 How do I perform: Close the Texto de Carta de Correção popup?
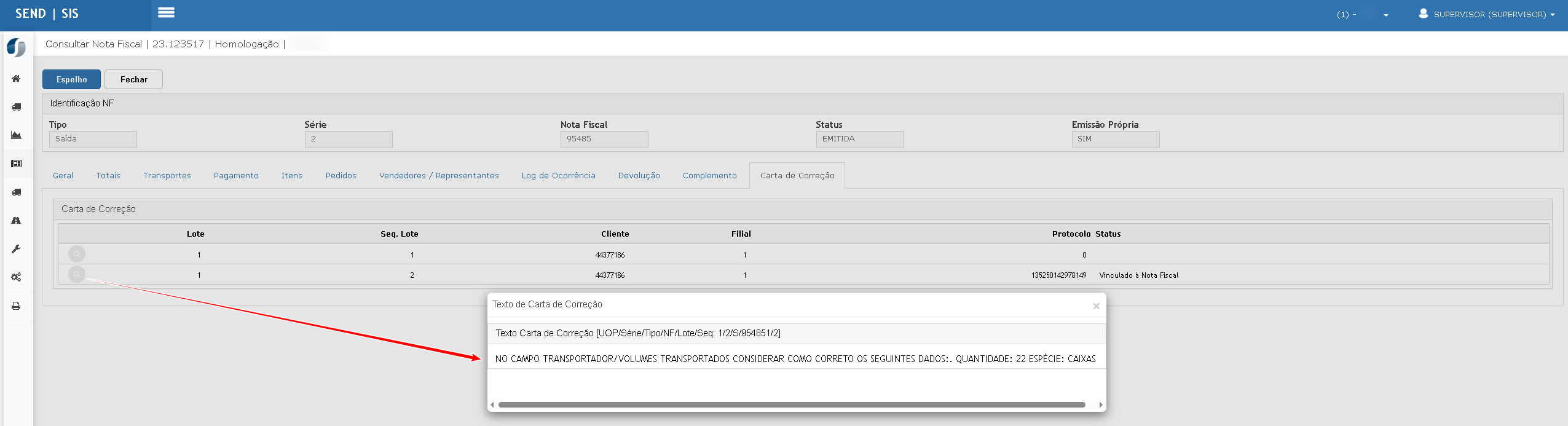tap(1095, 306)
